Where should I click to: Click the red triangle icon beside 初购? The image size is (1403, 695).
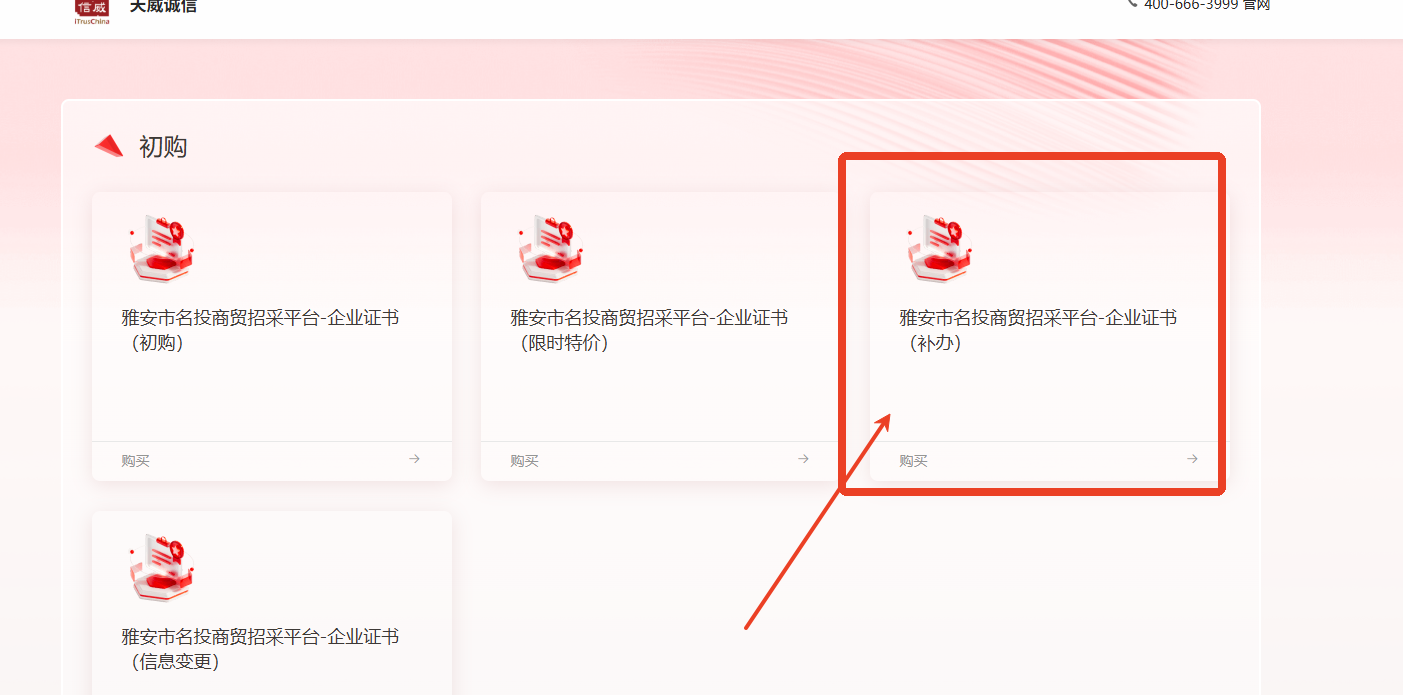(109, 146)
